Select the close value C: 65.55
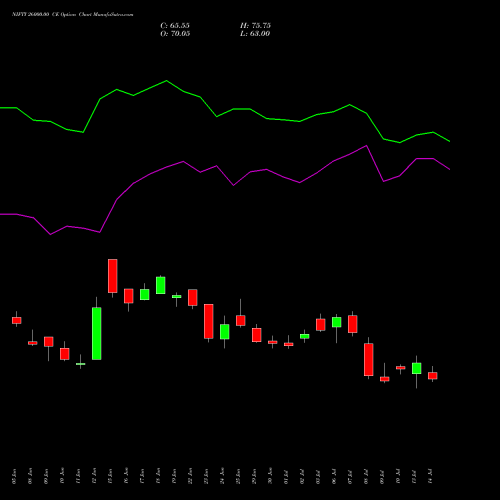Image resolution: width=500 pixels, height=500 pixels. [175, 26]
